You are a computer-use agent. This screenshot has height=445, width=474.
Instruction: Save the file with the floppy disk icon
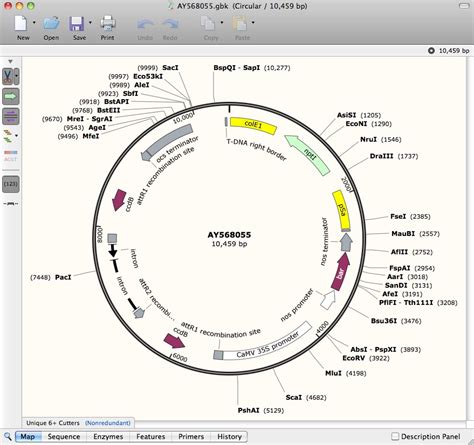[x=77, y=24]
